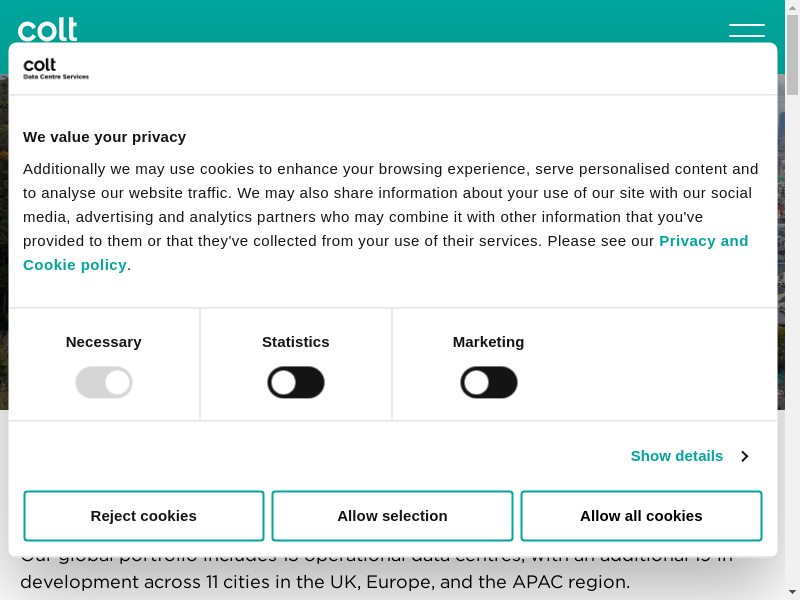The height and width of the screenshot is (600, 800).
Task: Open the Privacy and Cookie policy link
Action: point(703,241)
